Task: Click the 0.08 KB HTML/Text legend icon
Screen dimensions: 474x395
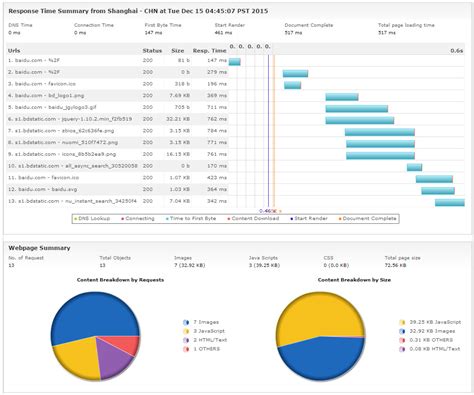Action: click(402, 349)
